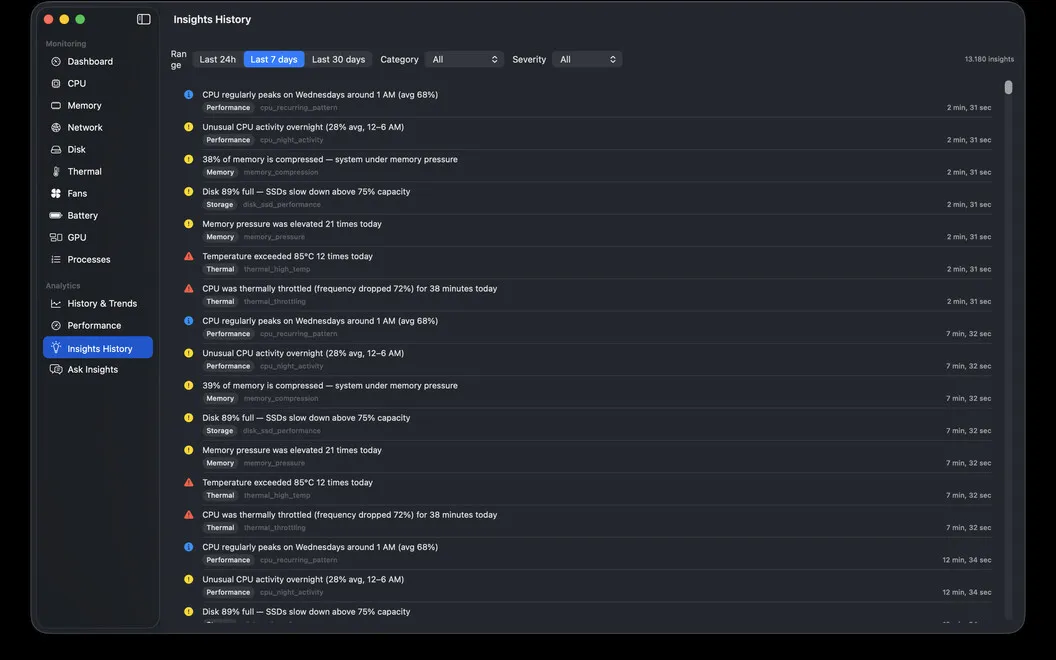
Task: Click yellow icon of first 'Memory pressure was elevated' row
Action: pos(189,224)
